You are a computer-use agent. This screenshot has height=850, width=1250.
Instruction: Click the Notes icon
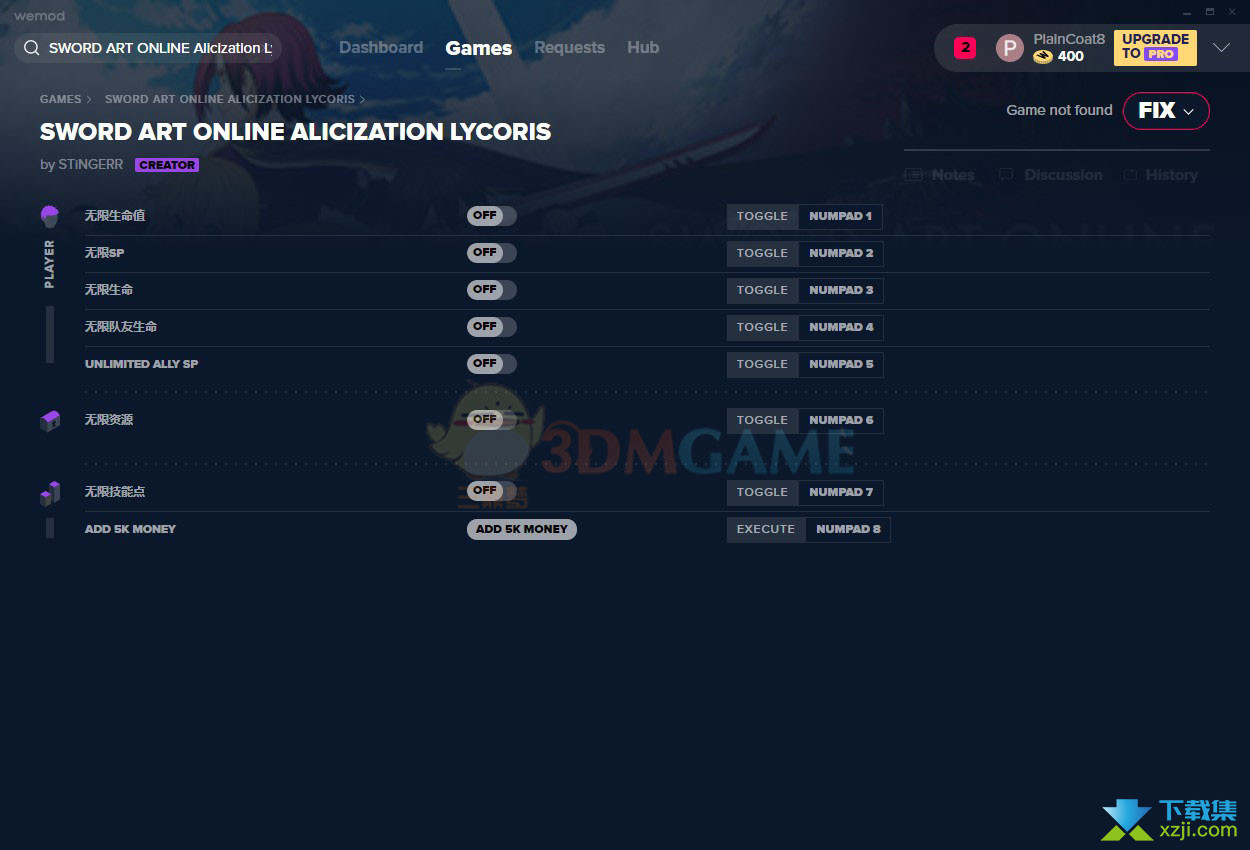(913, 175)
